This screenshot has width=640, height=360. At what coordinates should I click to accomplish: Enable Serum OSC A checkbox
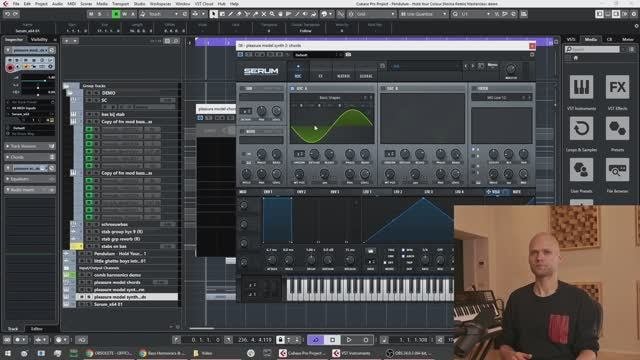click(292, 88)
